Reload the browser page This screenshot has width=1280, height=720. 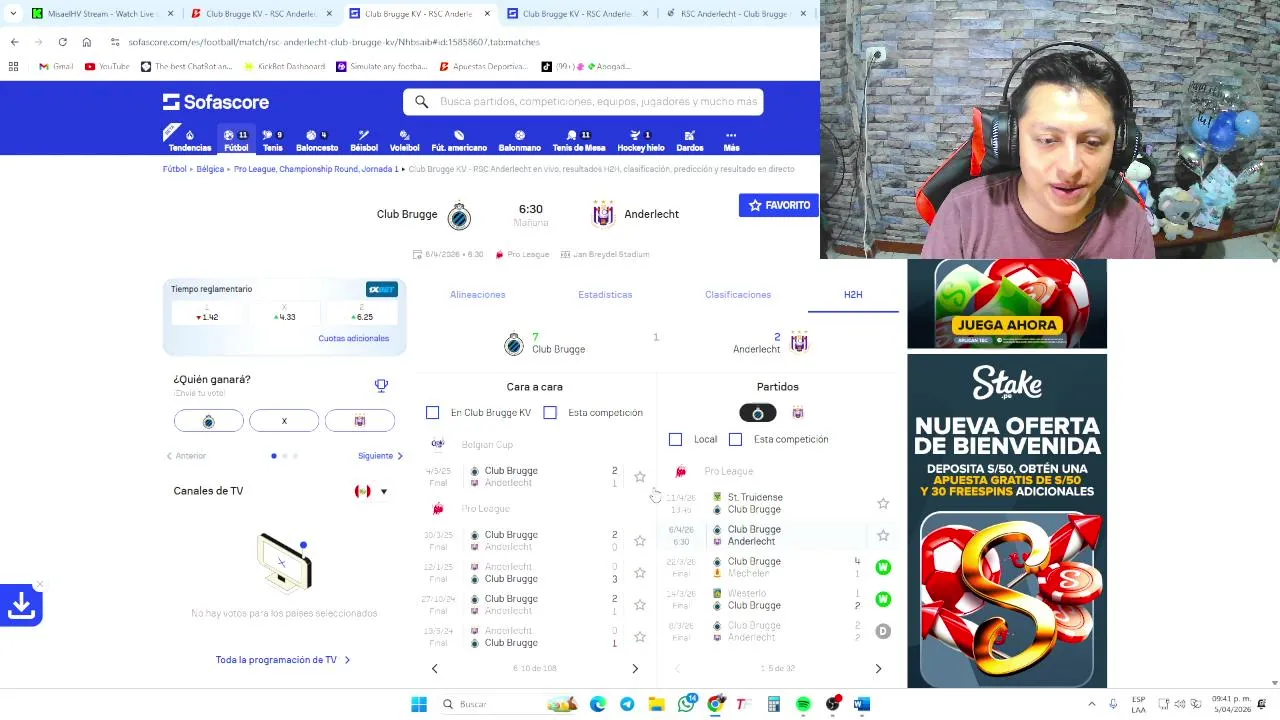click(x=62, y=42)
